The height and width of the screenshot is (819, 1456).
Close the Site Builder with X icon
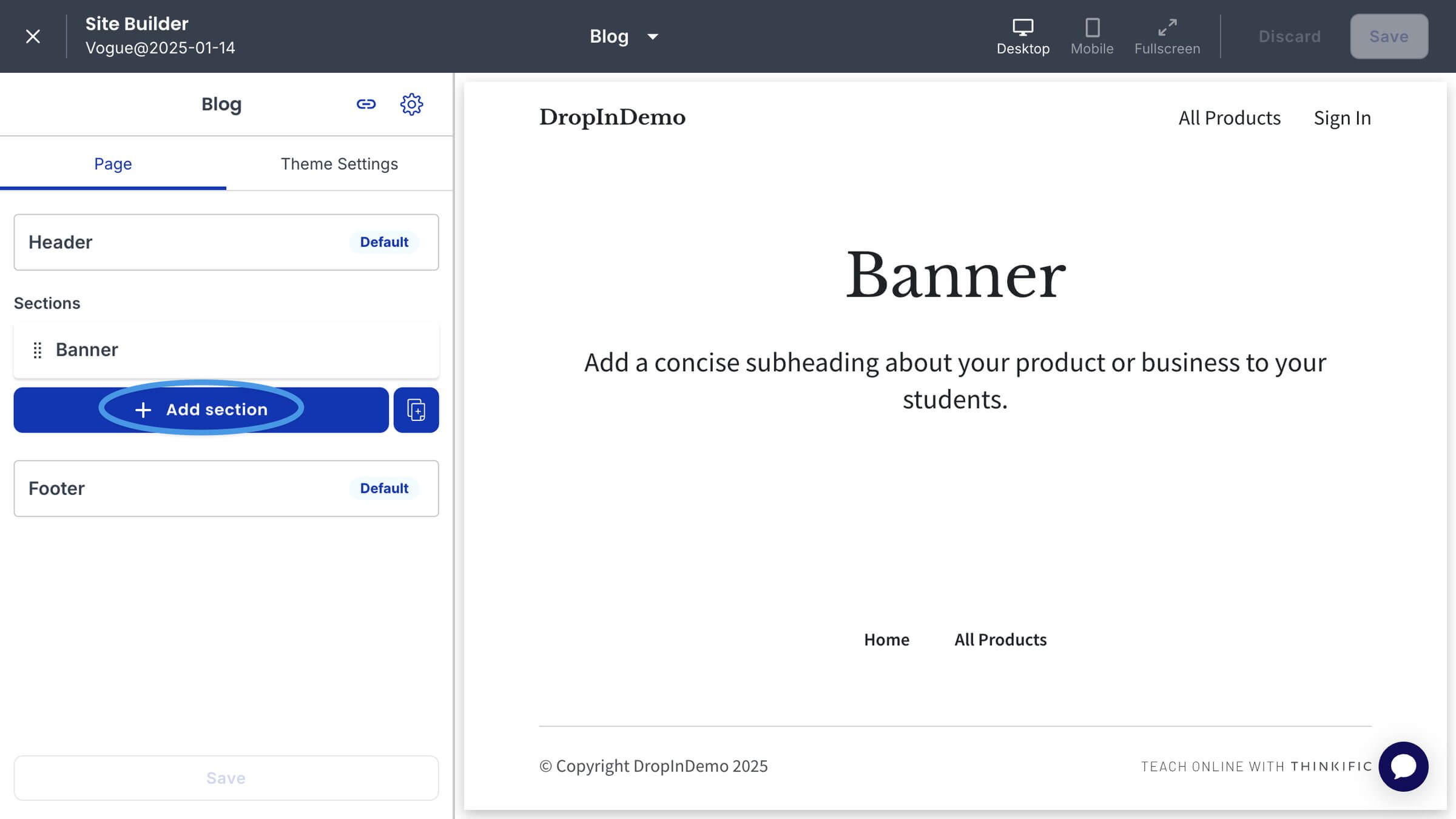click(33, 36)
